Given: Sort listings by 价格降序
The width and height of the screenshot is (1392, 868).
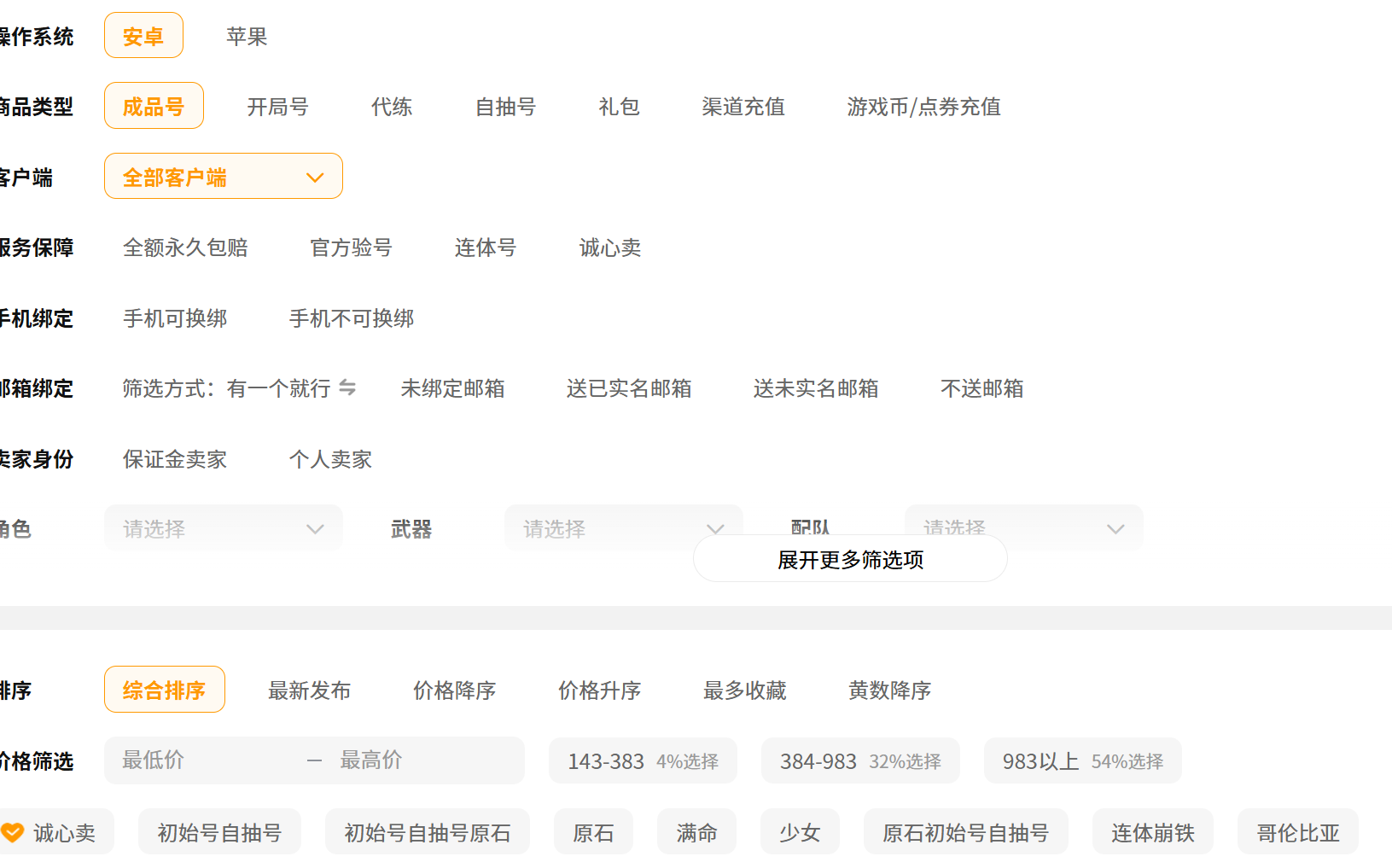Looking at the screenshot, I should 454,690.
